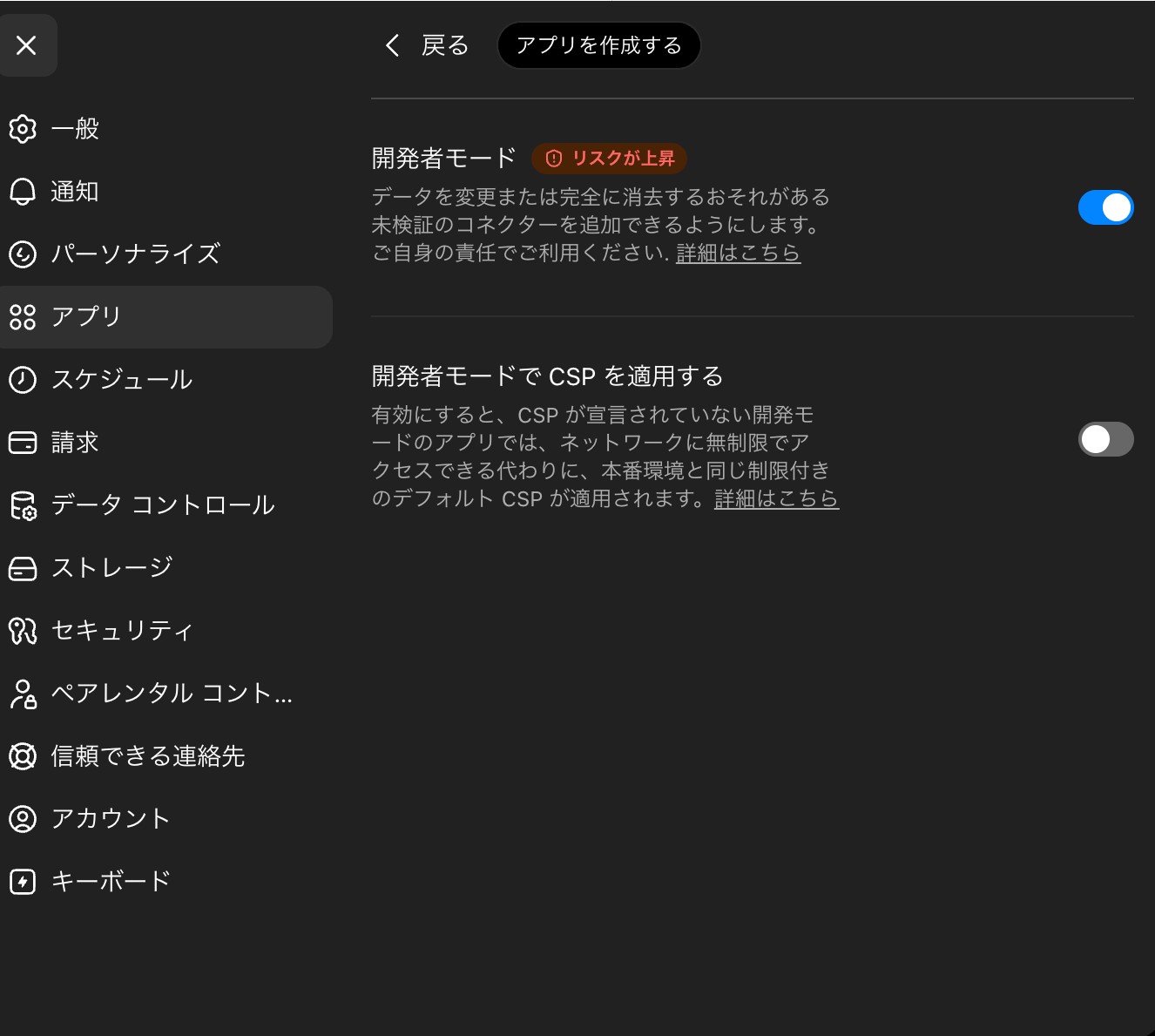This screenshot has height=1036, width=1155.
Task: Click the パーソナライズ sidebar icon
Action: point(23,254)
